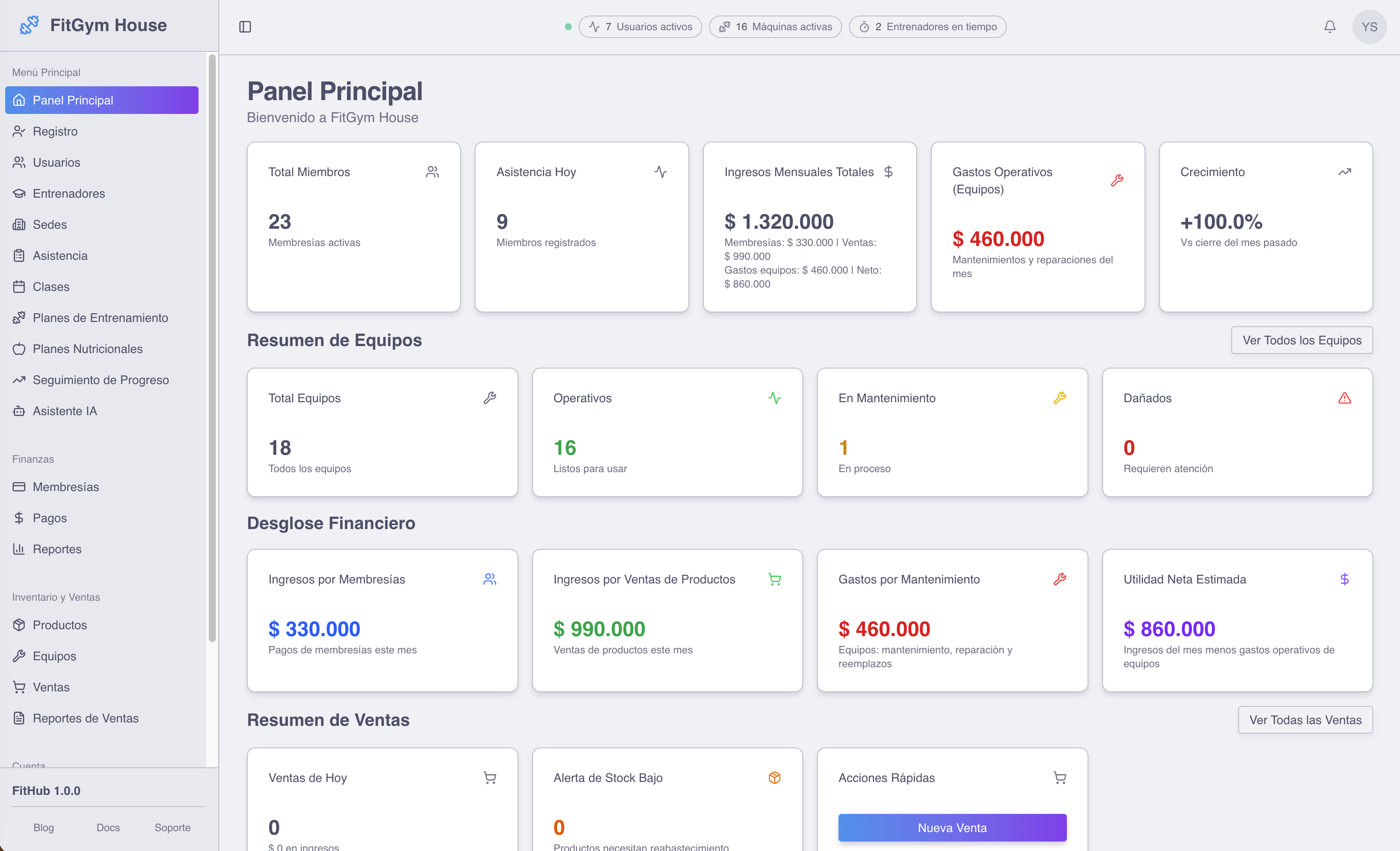The width and height of the screenshot is (1400, 851).
Task: Click the 16 Máquinas activas status pill
Action: point(775,26)
